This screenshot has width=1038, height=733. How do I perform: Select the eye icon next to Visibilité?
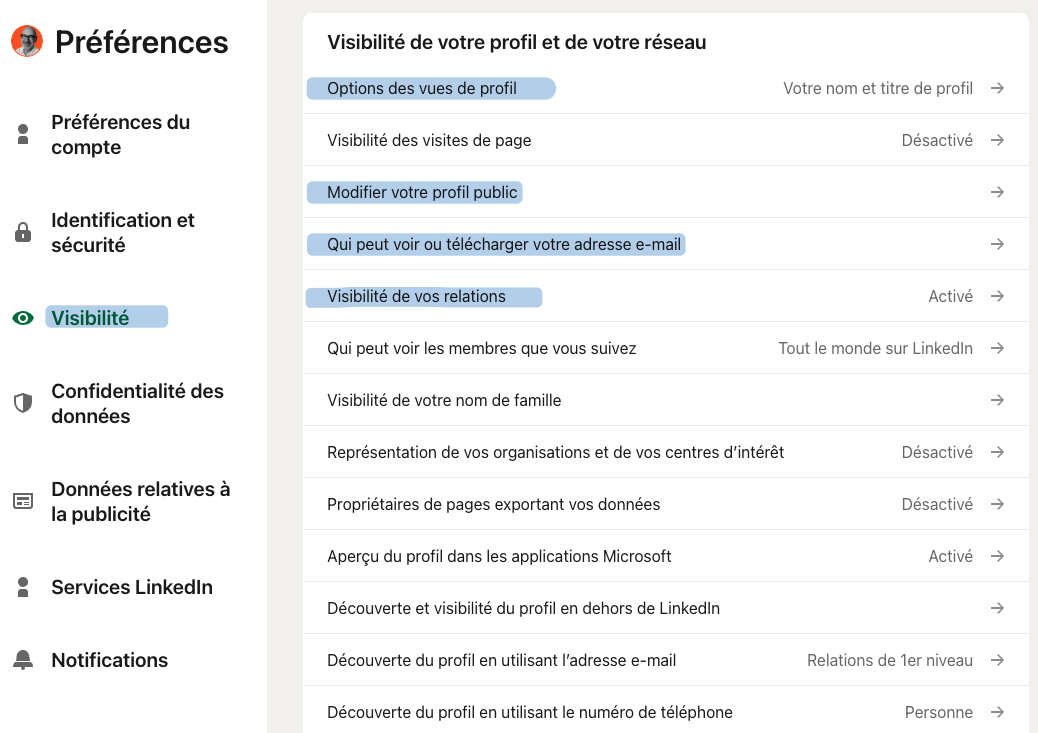22,316
